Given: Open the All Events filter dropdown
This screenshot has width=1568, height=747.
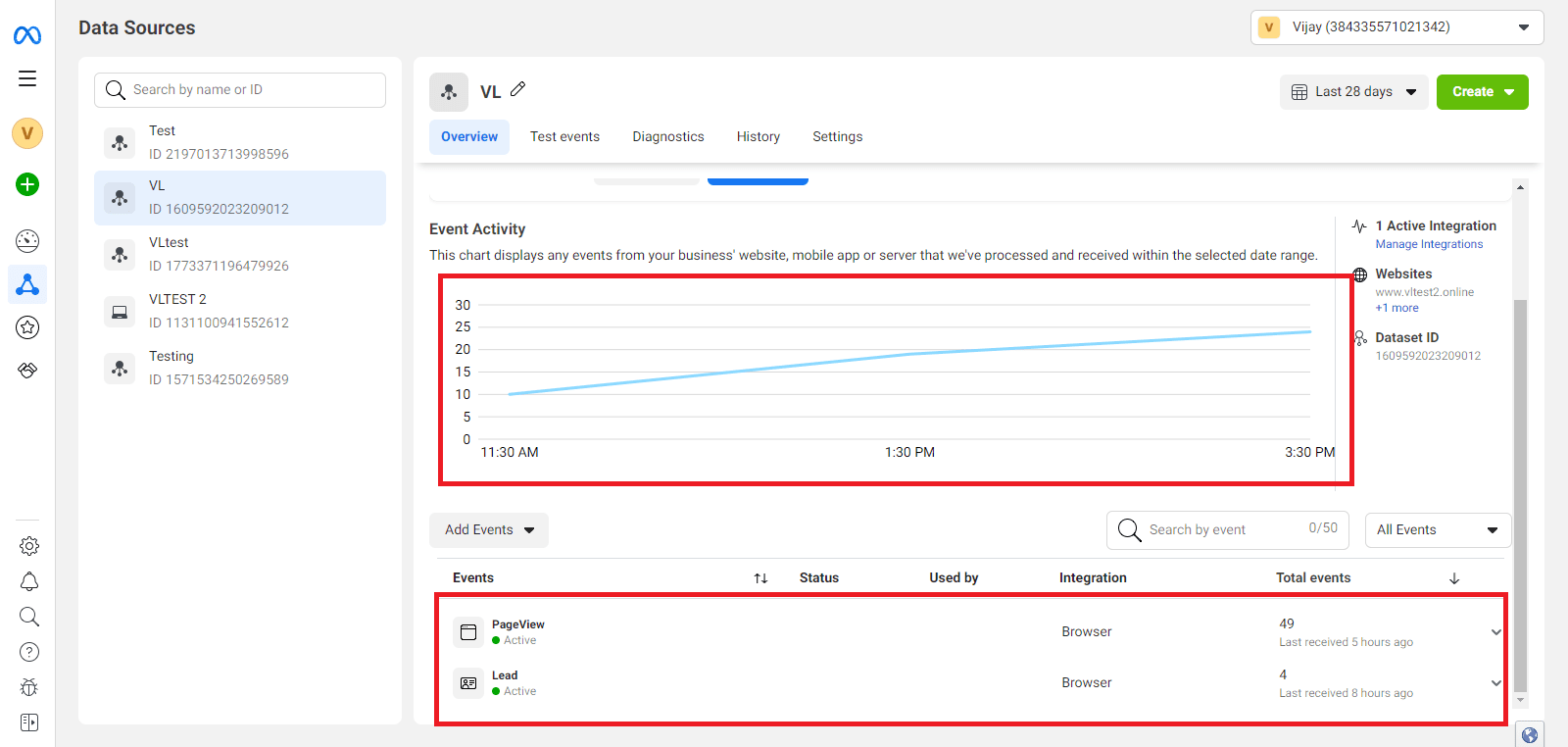Looking at the screenshot, I should click(1437, 530).
